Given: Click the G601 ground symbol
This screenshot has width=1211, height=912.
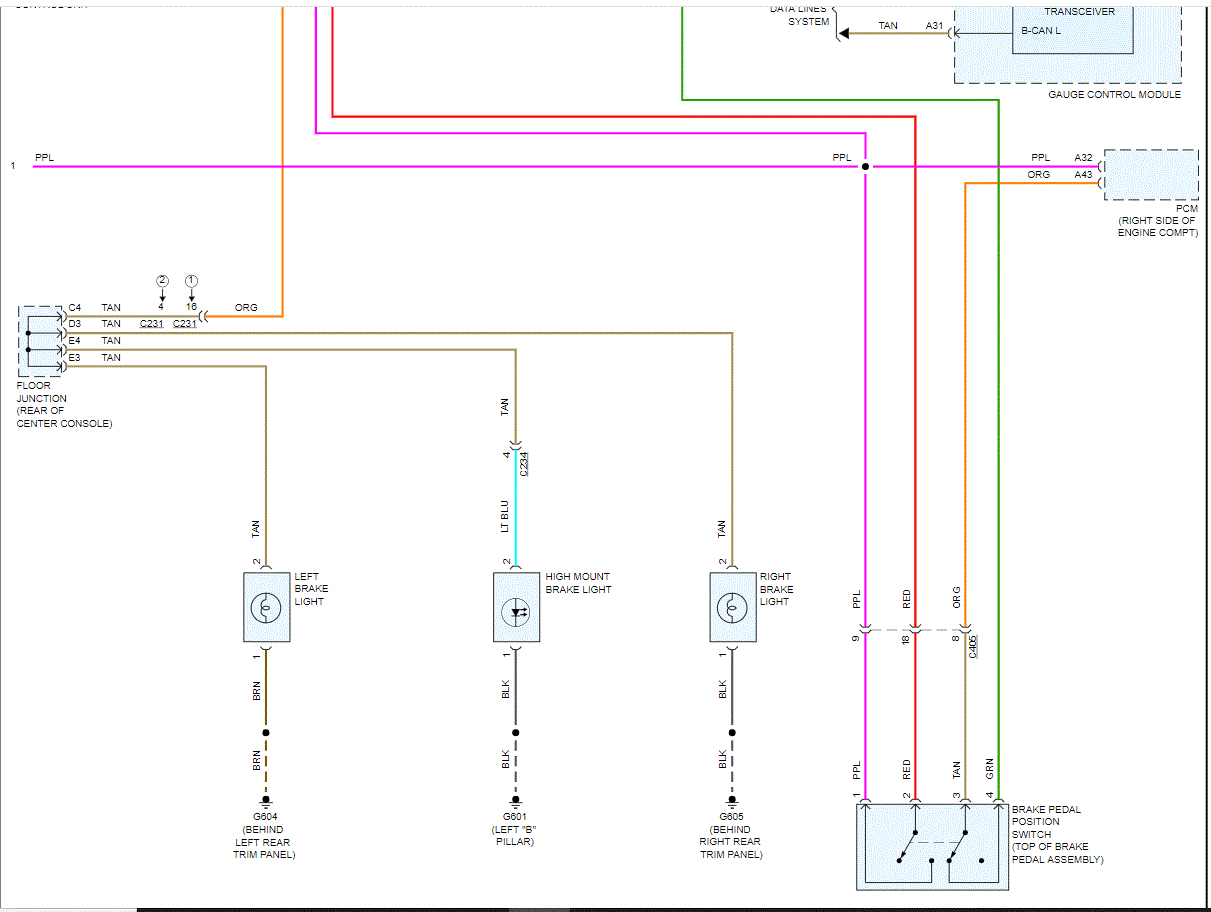Looking at the screenshot, I should pyautogui.click(x=517, y=800).
